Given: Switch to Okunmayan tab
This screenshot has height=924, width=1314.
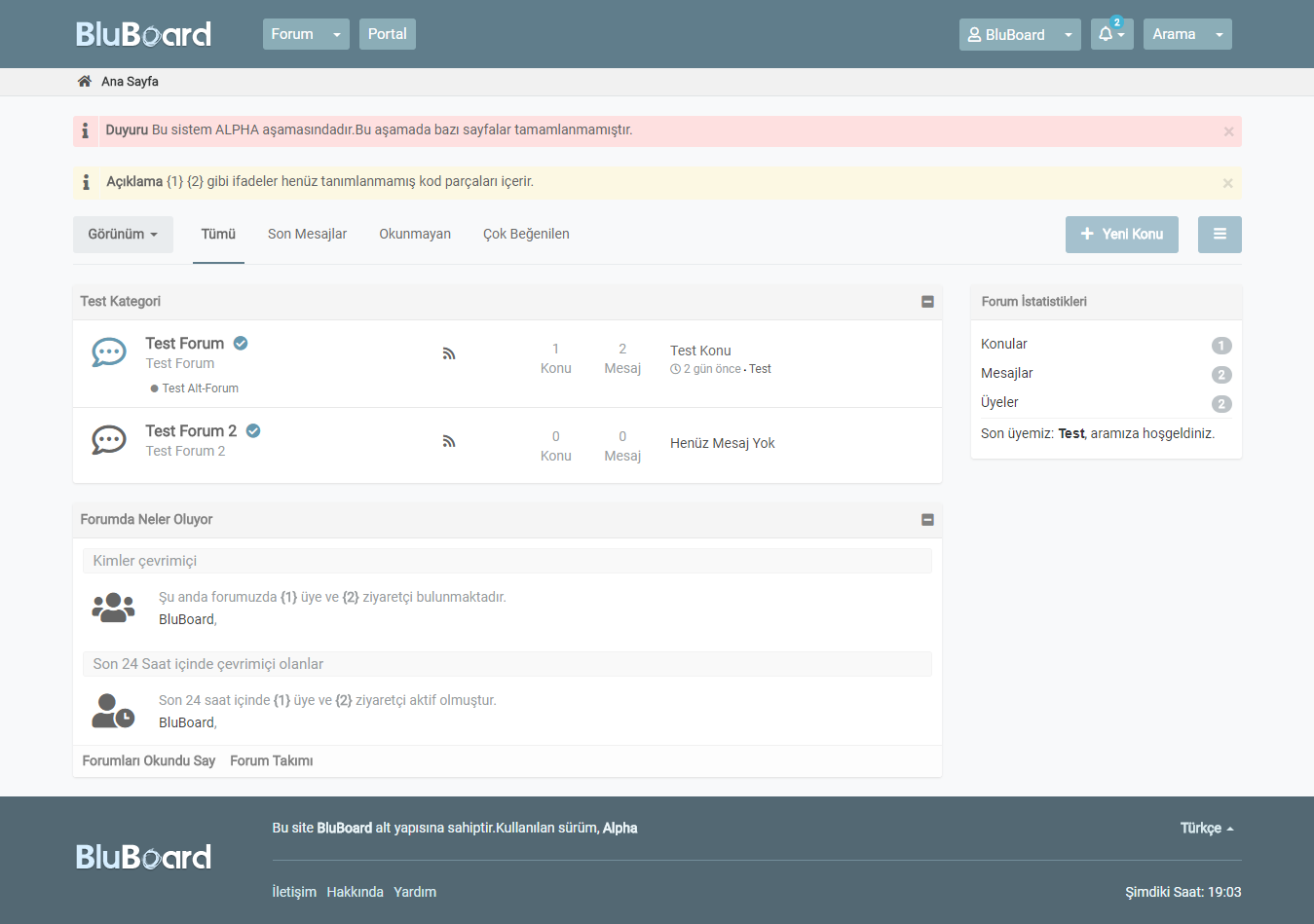Looking at the screenshot, I should click(x=415, y=235).
